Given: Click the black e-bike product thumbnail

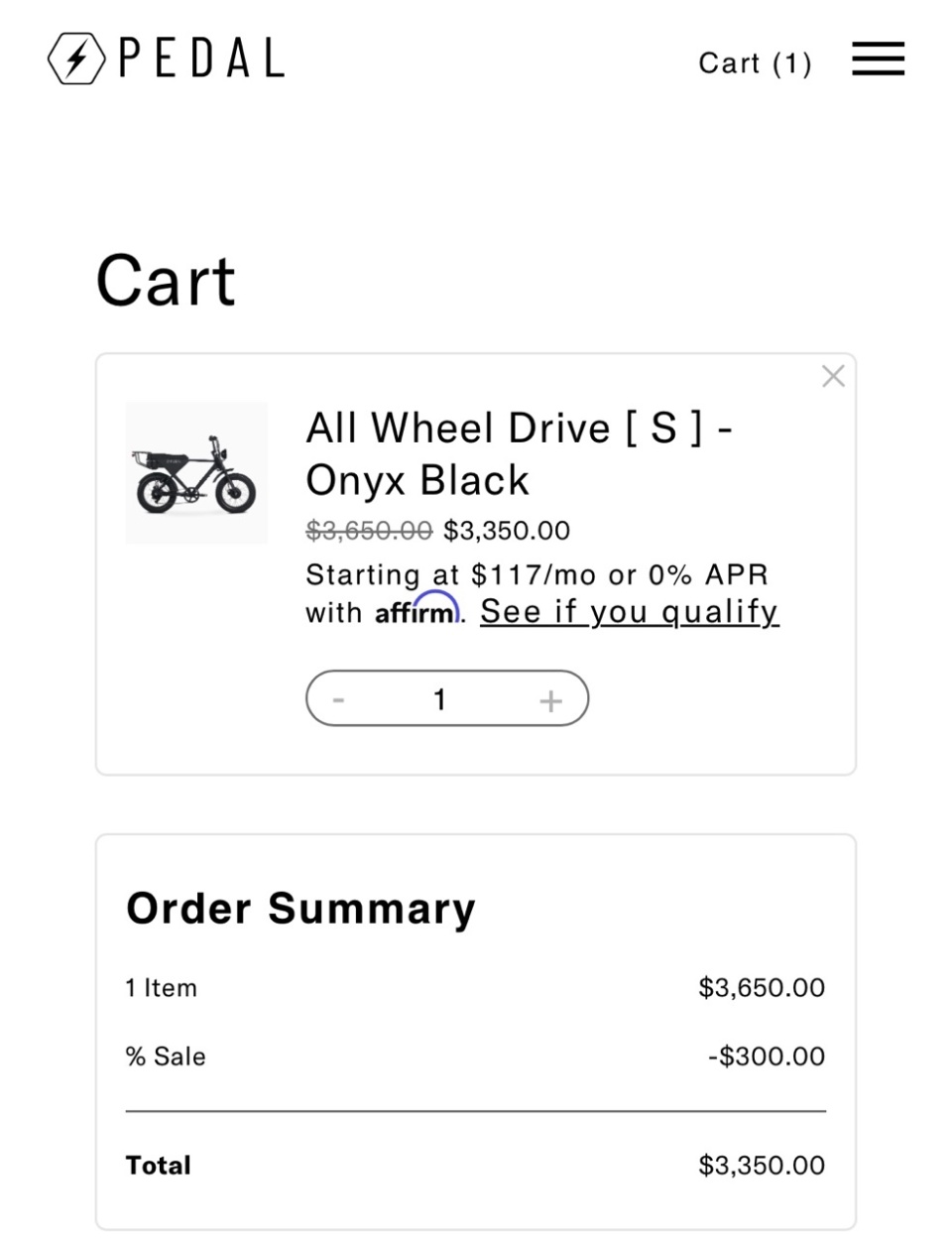Looking at the screenshot, I should 196,473.
